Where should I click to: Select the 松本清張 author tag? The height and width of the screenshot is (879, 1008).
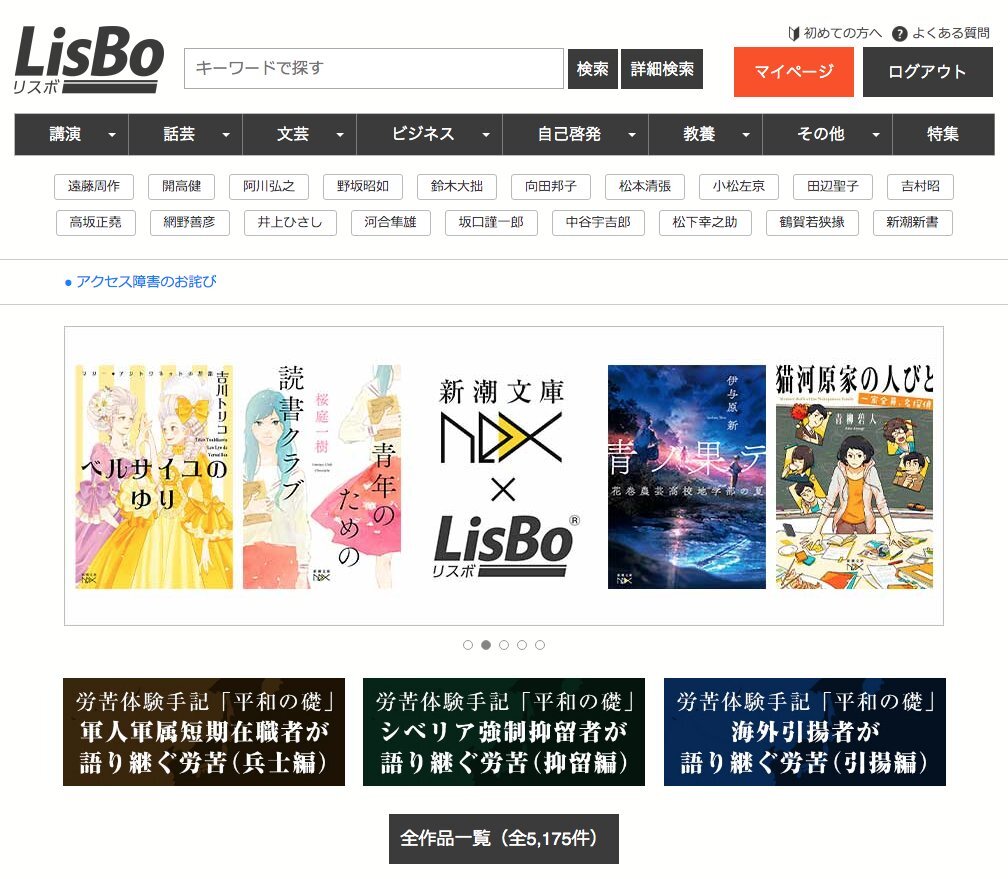(x=645, y=186)
